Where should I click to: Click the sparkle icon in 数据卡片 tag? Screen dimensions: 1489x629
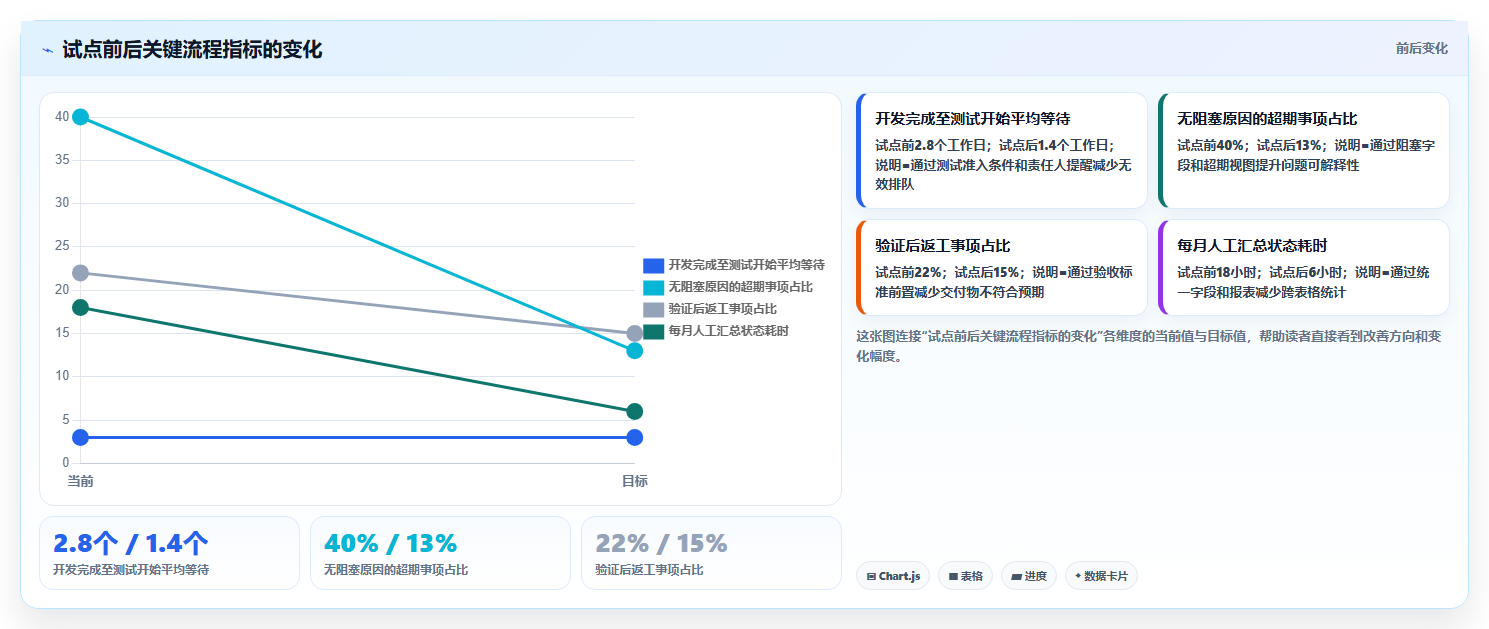(1078, 576)
